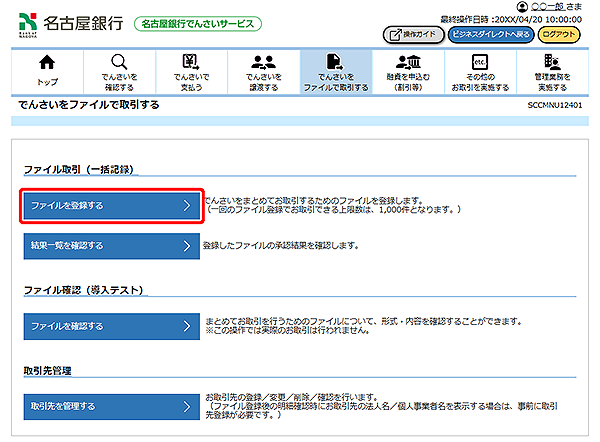Select the file icon でんさいをファイルで取引する tab
The height and width of the screenshot is (442, 600).
[335, 62]
